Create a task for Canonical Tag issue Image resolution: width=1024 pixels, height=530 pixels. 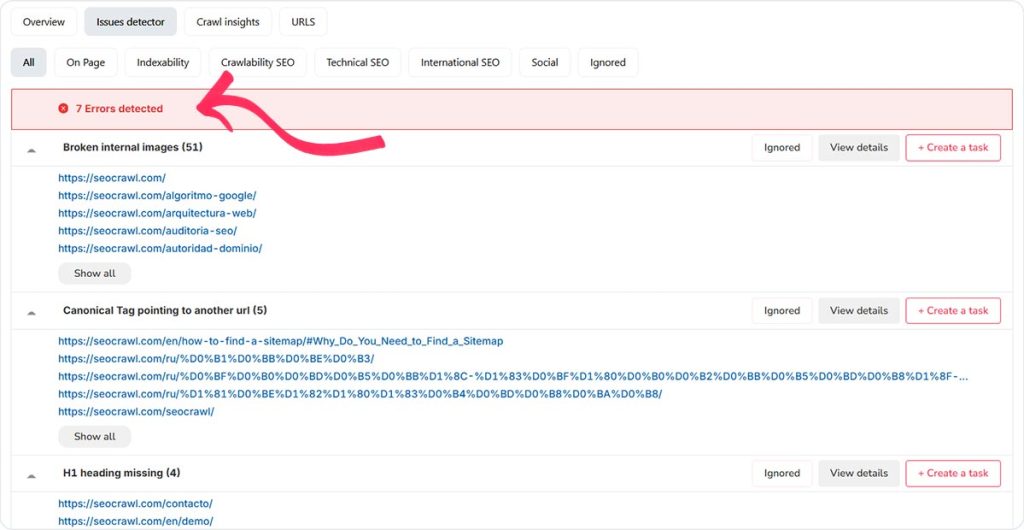(x=952, y=310)
